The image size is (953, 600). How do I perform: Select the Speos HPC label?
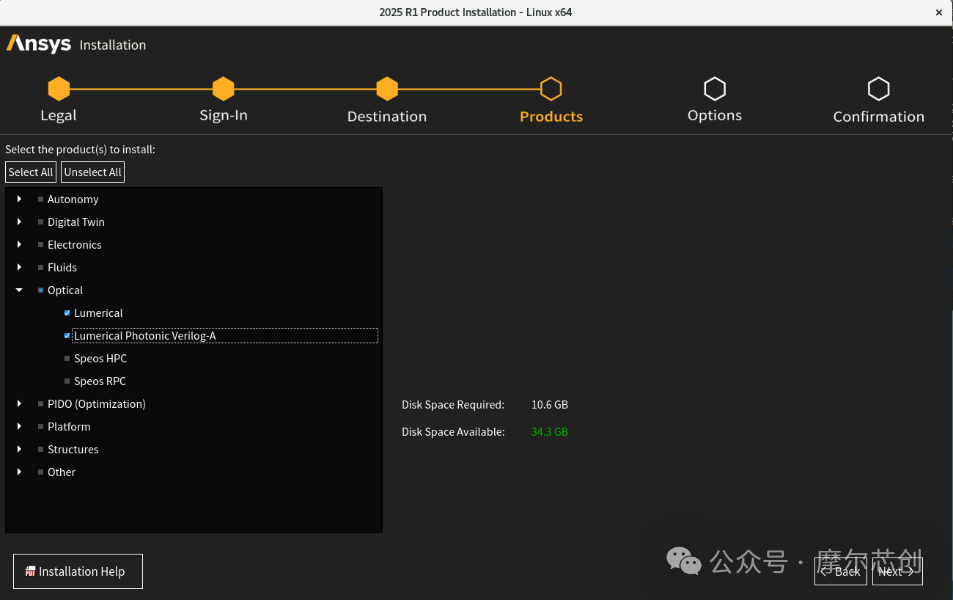[x=100, y=359]
